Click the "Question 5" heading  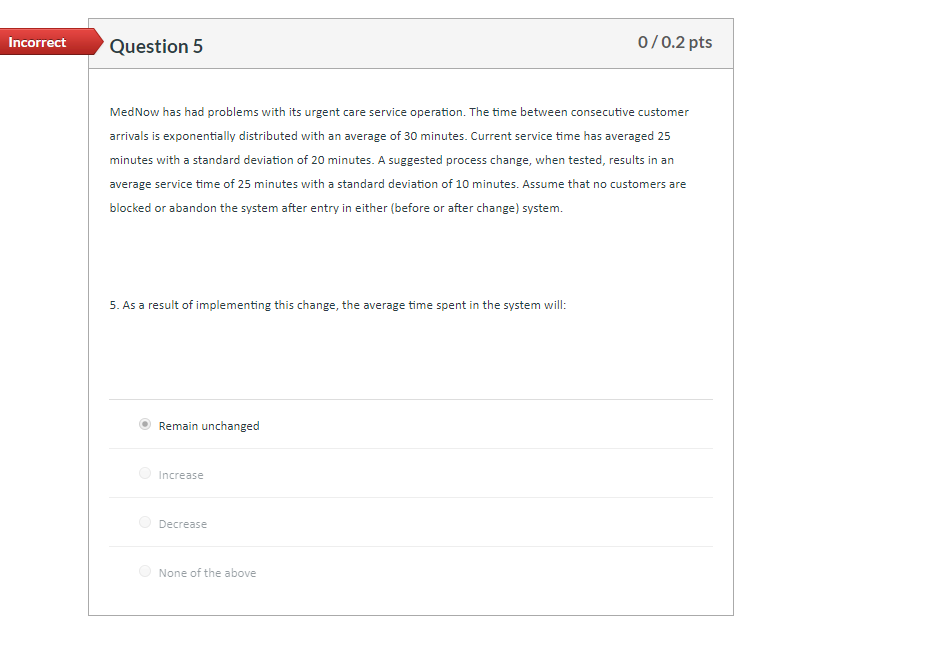click(x=157, y=46)
